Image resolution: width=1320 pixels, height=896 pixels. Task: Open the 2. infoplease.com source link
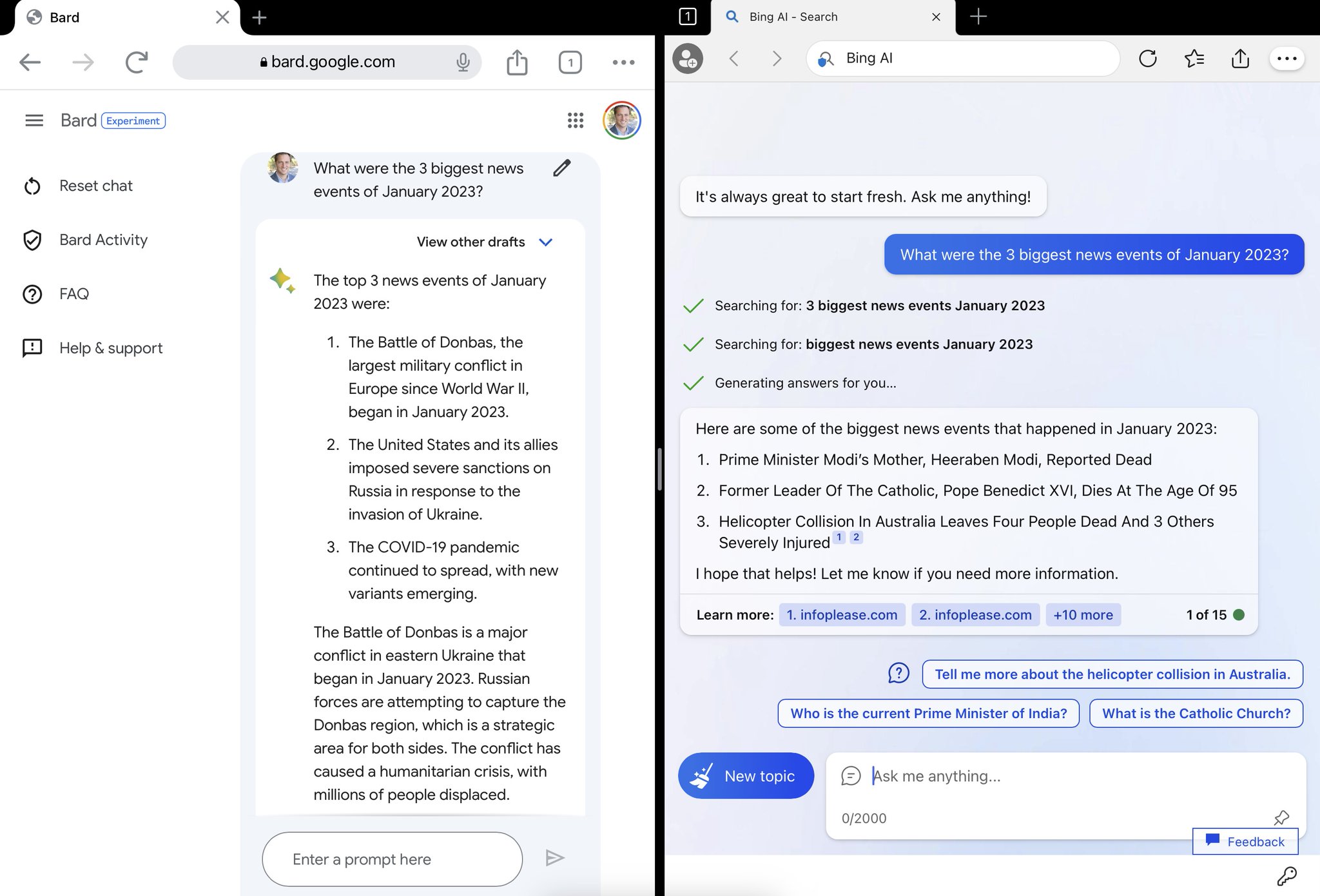pyautogui.click(x=975, y=615)
